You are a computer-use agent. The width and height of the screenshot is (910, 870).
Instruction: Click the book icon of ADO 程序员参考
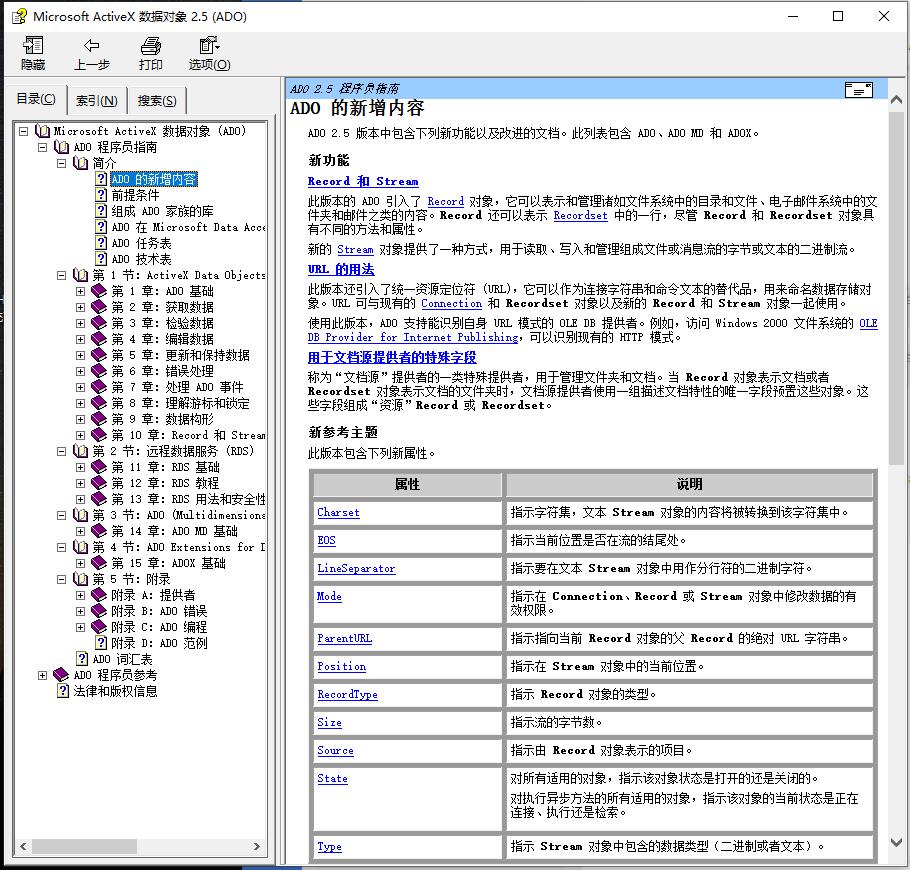tap(61, 675)
